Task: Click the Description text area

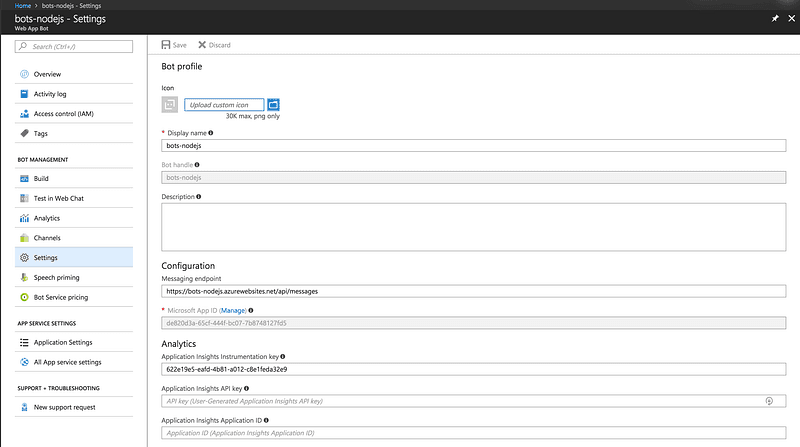Action: (x=473, y=227)
